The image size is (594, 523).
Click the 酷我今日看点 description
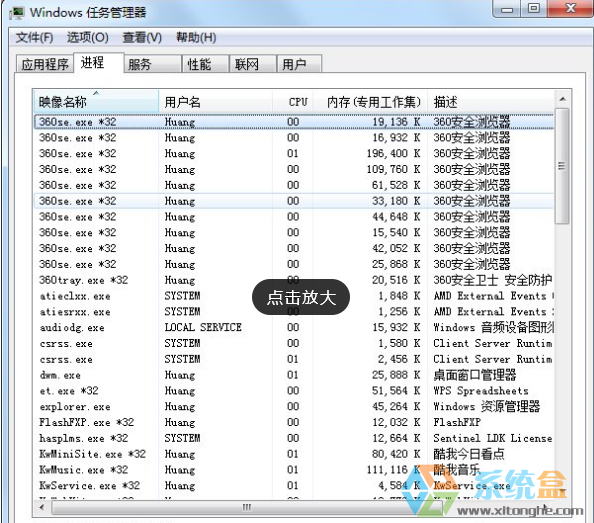[469, 454]
